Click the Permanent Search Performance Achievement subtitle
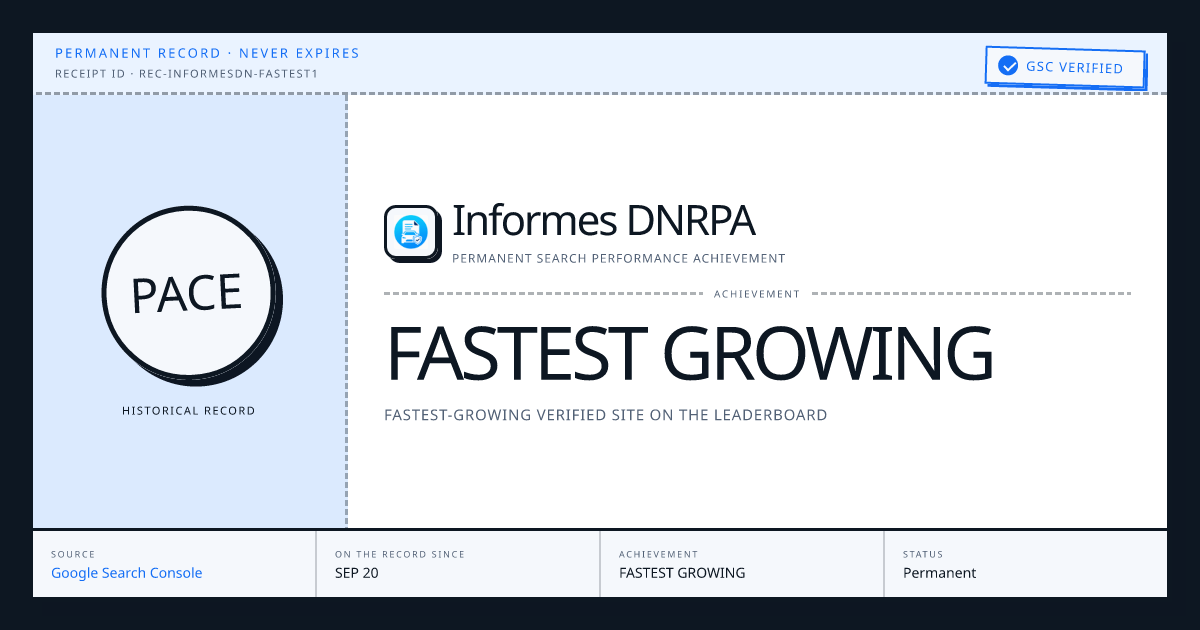Screen dimensions: 1200x630 [x=619, y=259]
